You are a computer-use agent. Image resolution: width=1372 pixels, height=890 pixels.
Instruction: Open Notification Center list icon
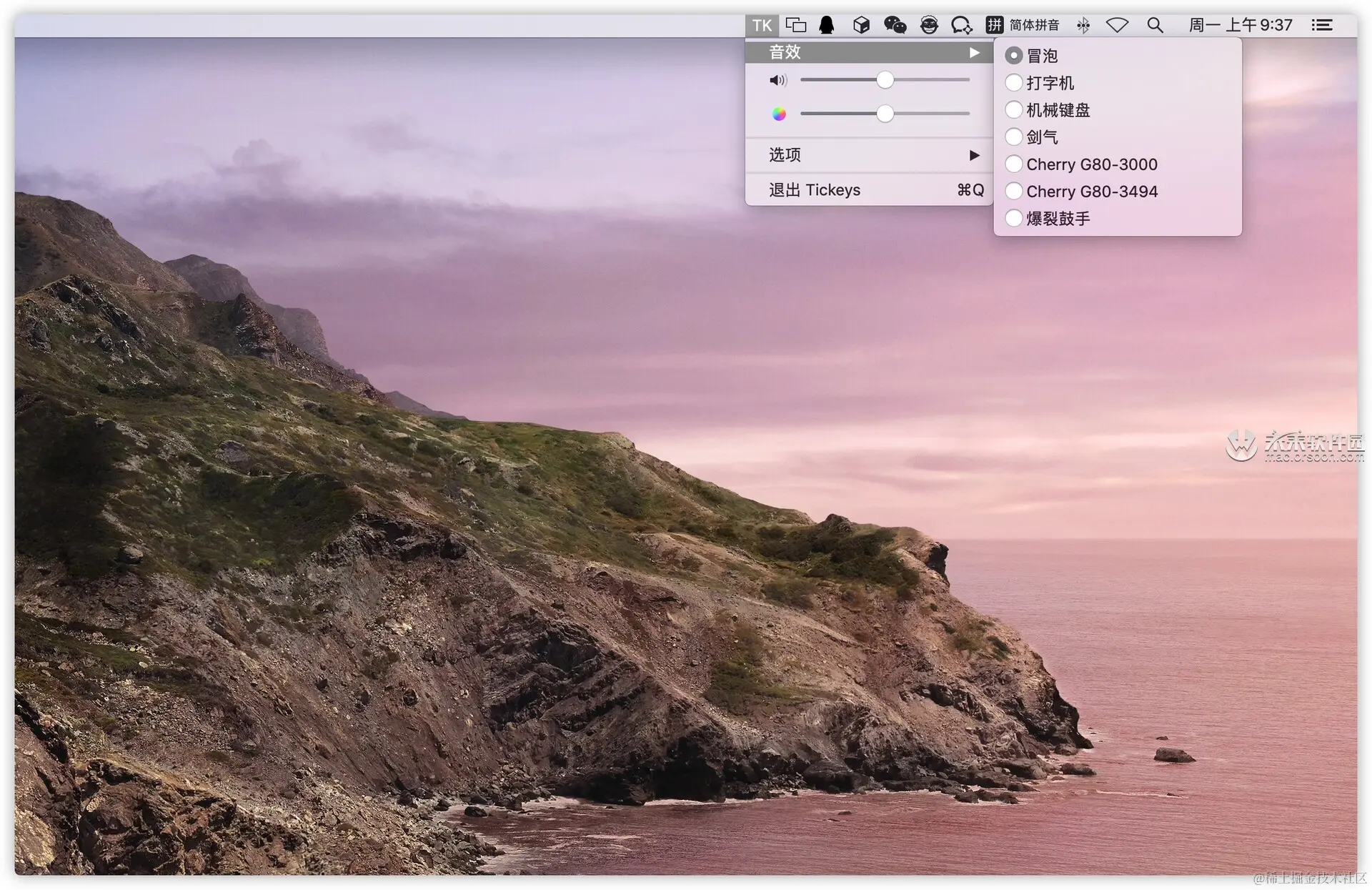tap(1321, 26)
